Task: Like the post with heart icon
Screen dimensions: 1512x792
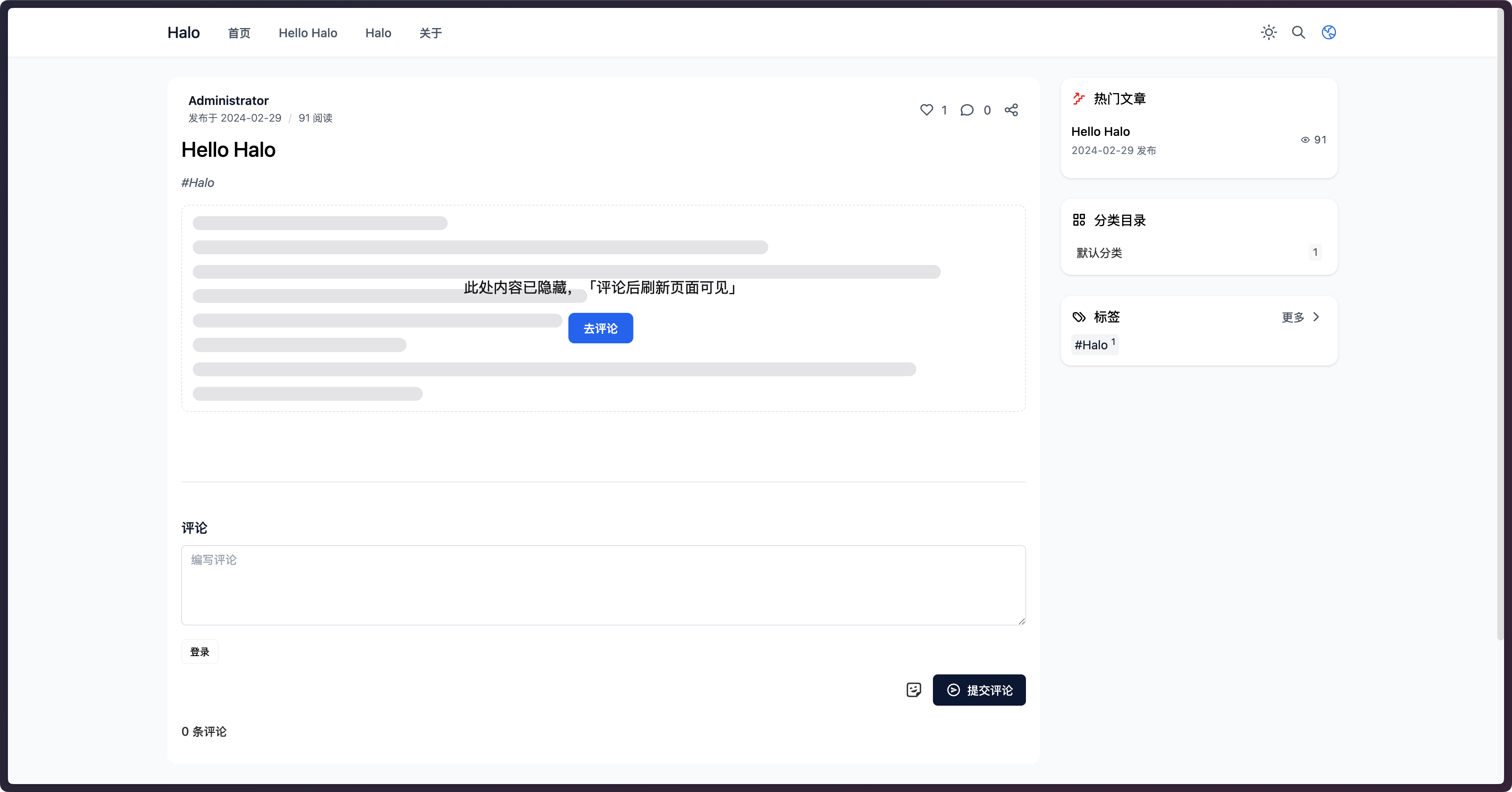Action: pos(926,110)
